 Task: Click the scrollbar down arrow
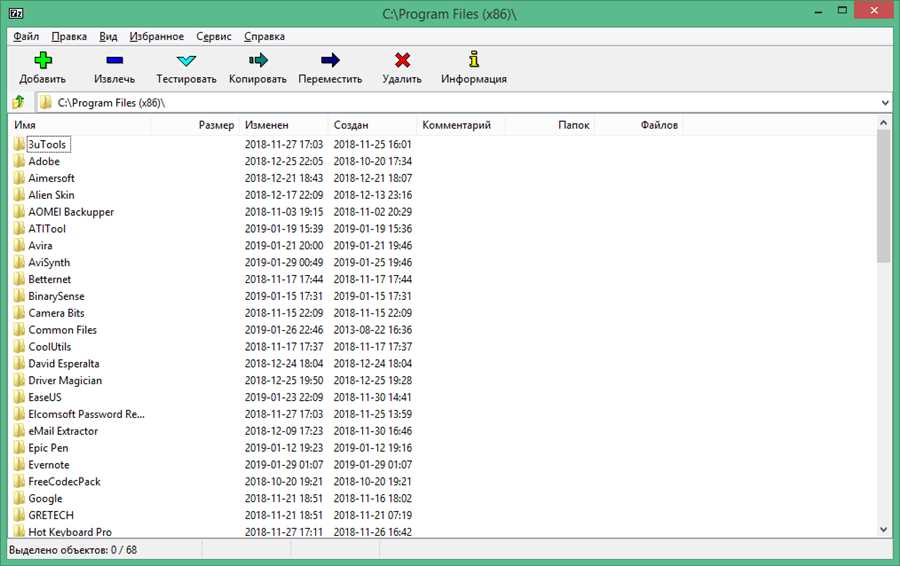click(x=883, y=529)
